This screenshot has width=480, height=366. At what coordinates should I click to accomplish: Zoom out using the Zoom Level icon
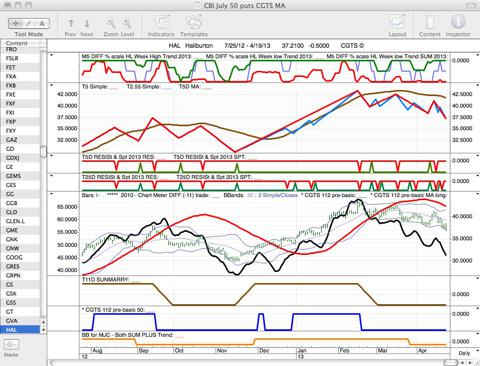click(111, 23)
